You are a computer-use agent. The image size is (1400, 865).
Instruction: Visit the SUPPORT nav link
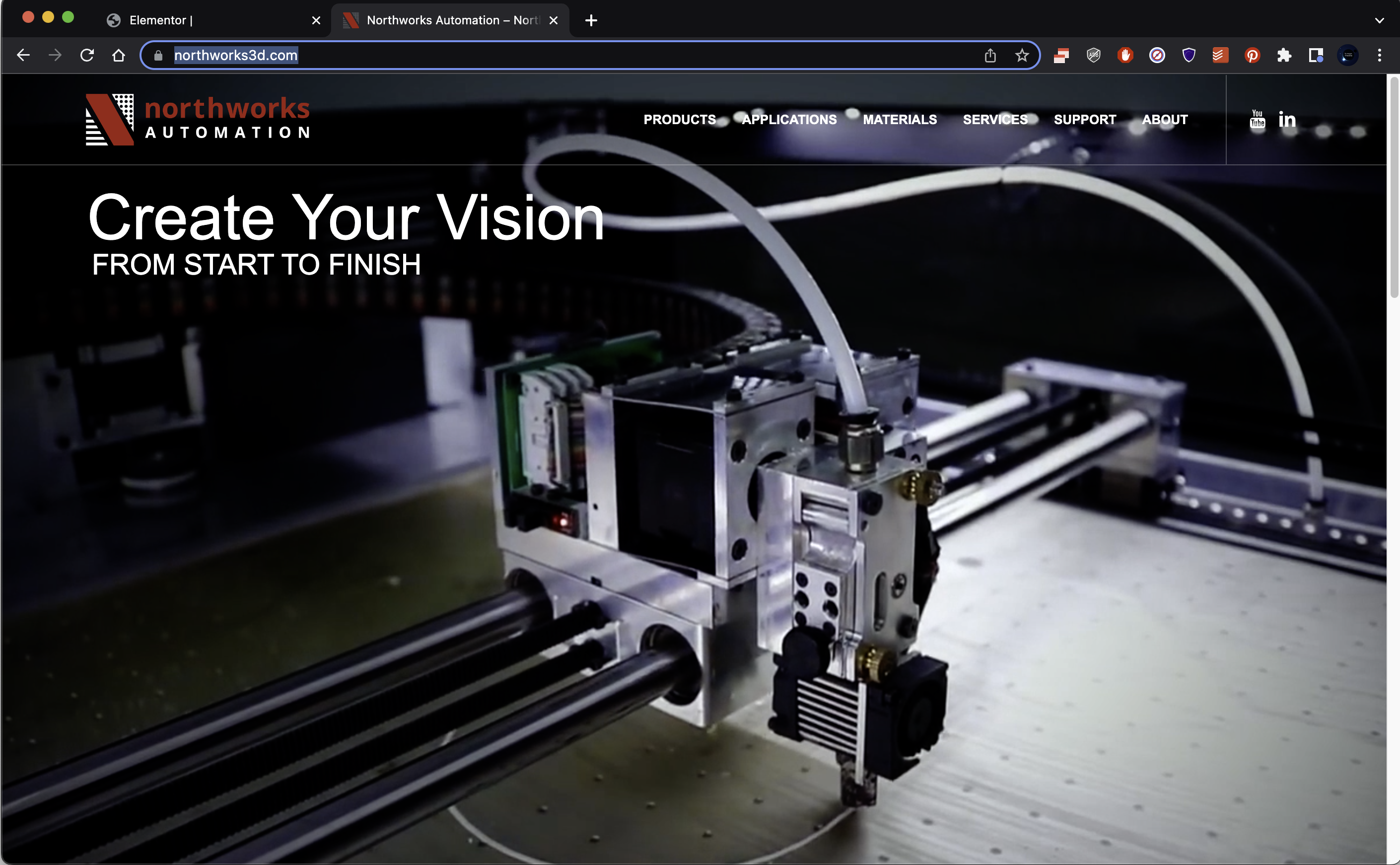pyautogui.click(x=1085, y=120)
